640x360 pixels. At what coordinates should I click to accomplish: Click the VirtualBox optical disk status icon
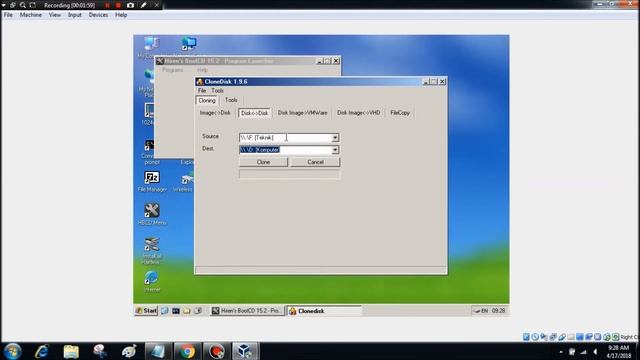click(535, 337)
